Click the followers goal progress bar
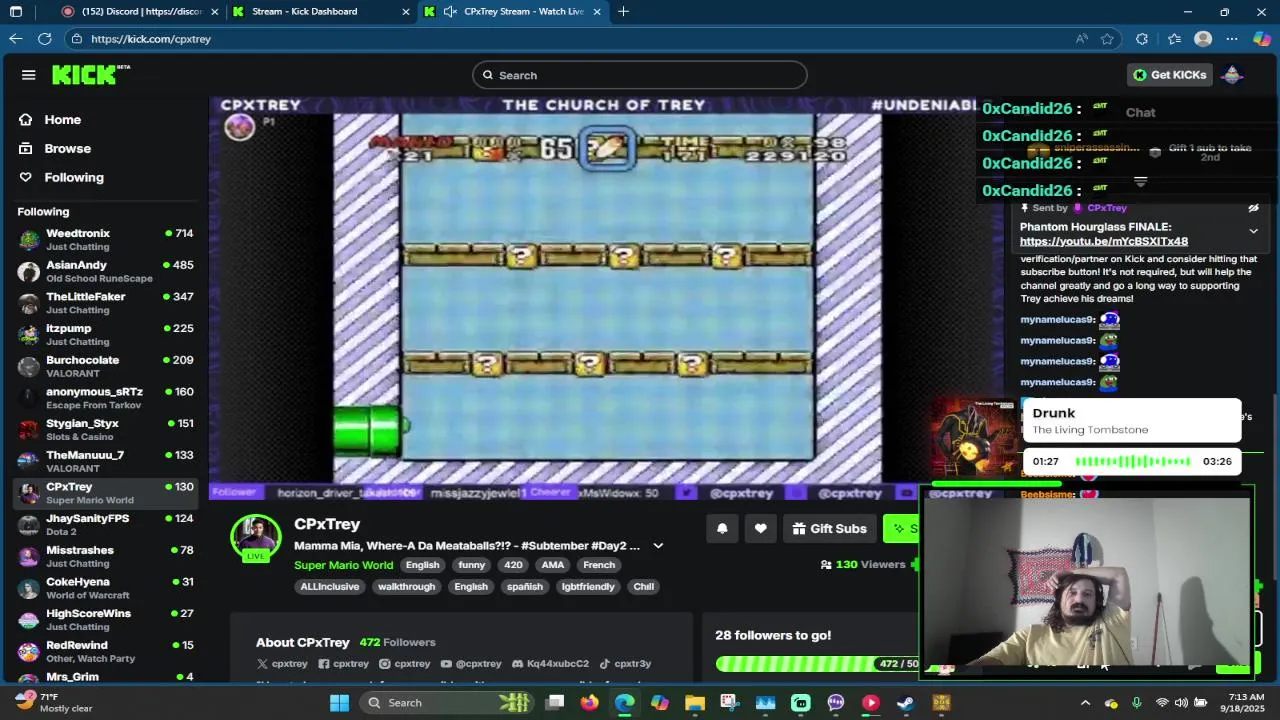1280x720 pixels. [817, 664]
